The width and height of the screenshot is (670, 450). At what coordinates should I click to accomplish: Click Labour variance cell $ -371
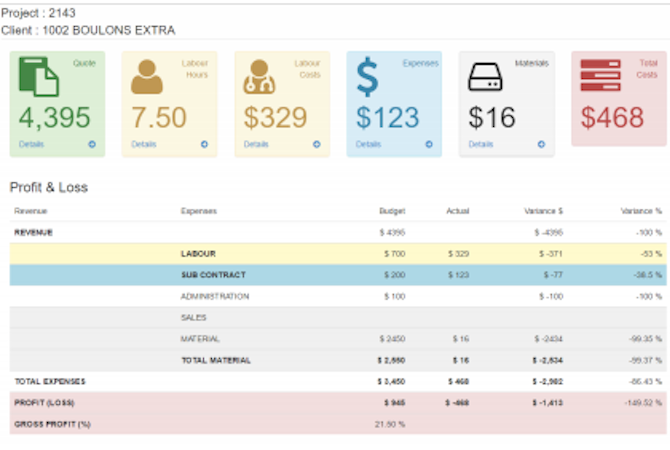pyautogui.click(x=551, y=254)
